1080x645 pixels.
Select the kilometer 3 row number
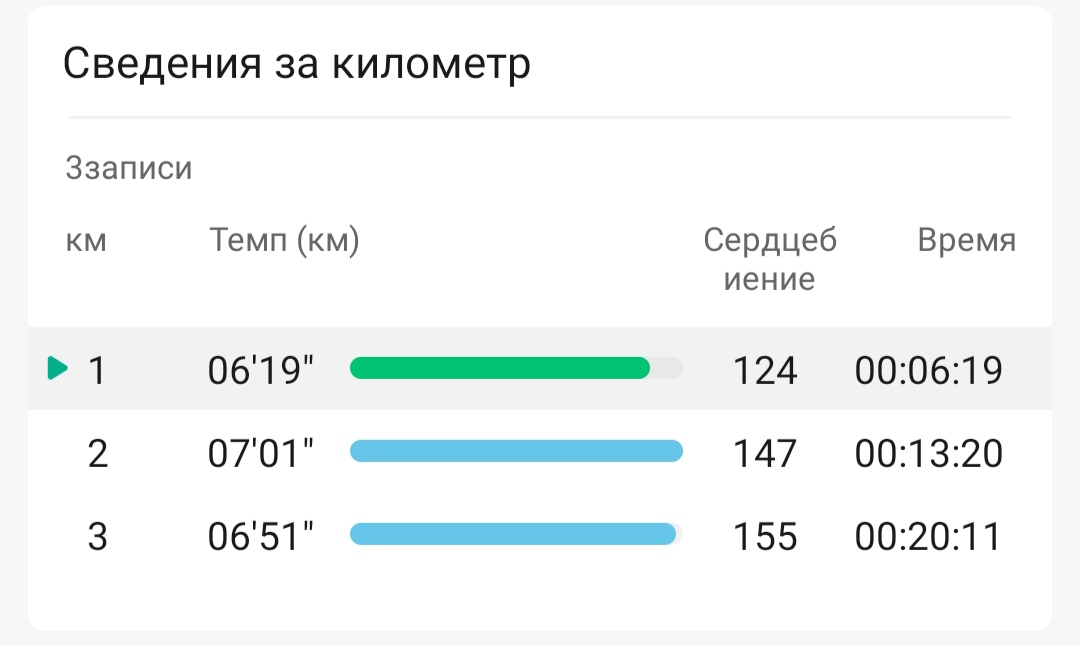click(x=98, y=536)
